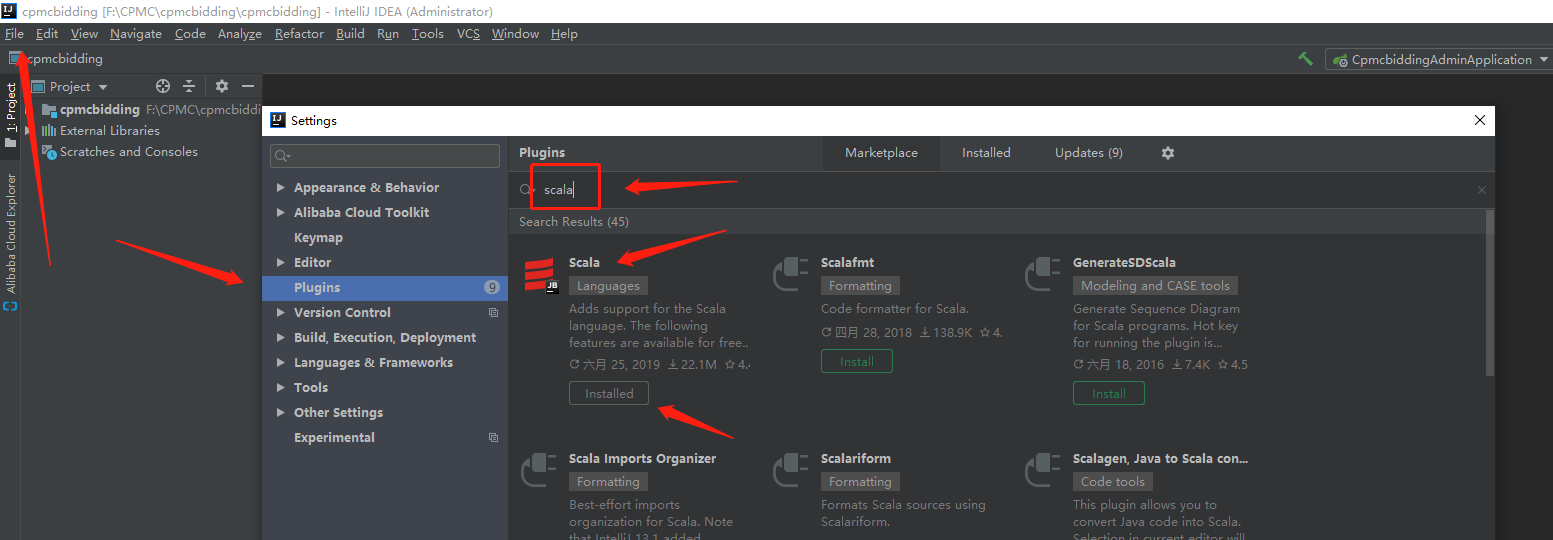Image resolution: width=1553 pixels, height=540 pixels.
Task: Expand Appearance & Behavior settings
Action: (x=281, y=188)
